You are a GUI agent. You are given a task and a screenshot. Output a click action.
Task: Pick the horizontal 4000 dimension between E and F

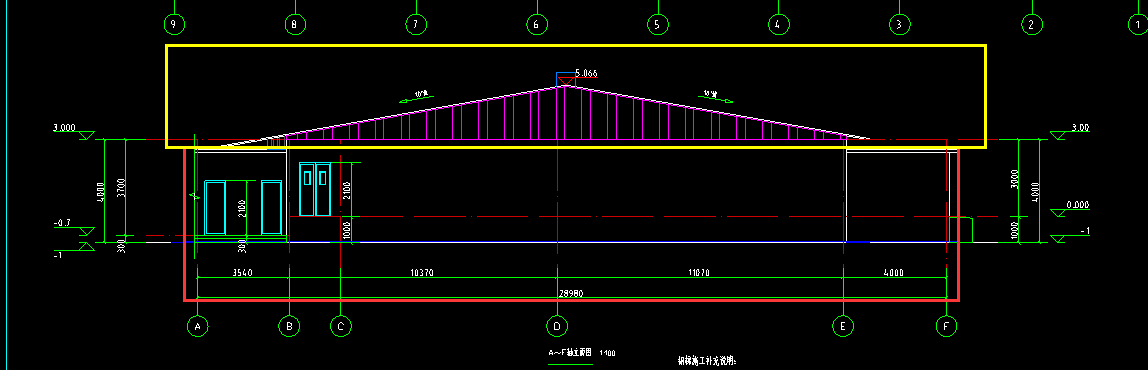[x=893, y=273]
